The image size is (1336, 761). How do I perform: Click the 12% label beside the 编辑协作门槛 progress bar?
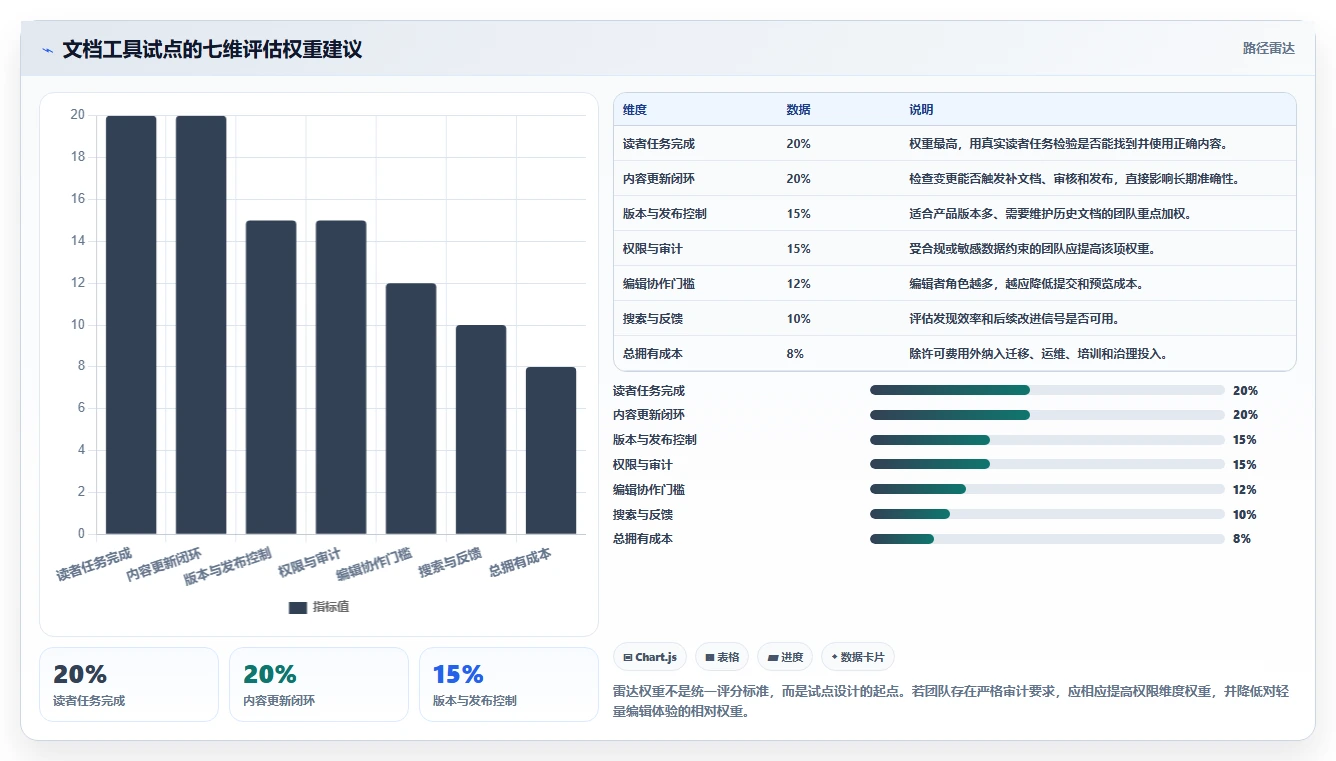point(1245,490)
